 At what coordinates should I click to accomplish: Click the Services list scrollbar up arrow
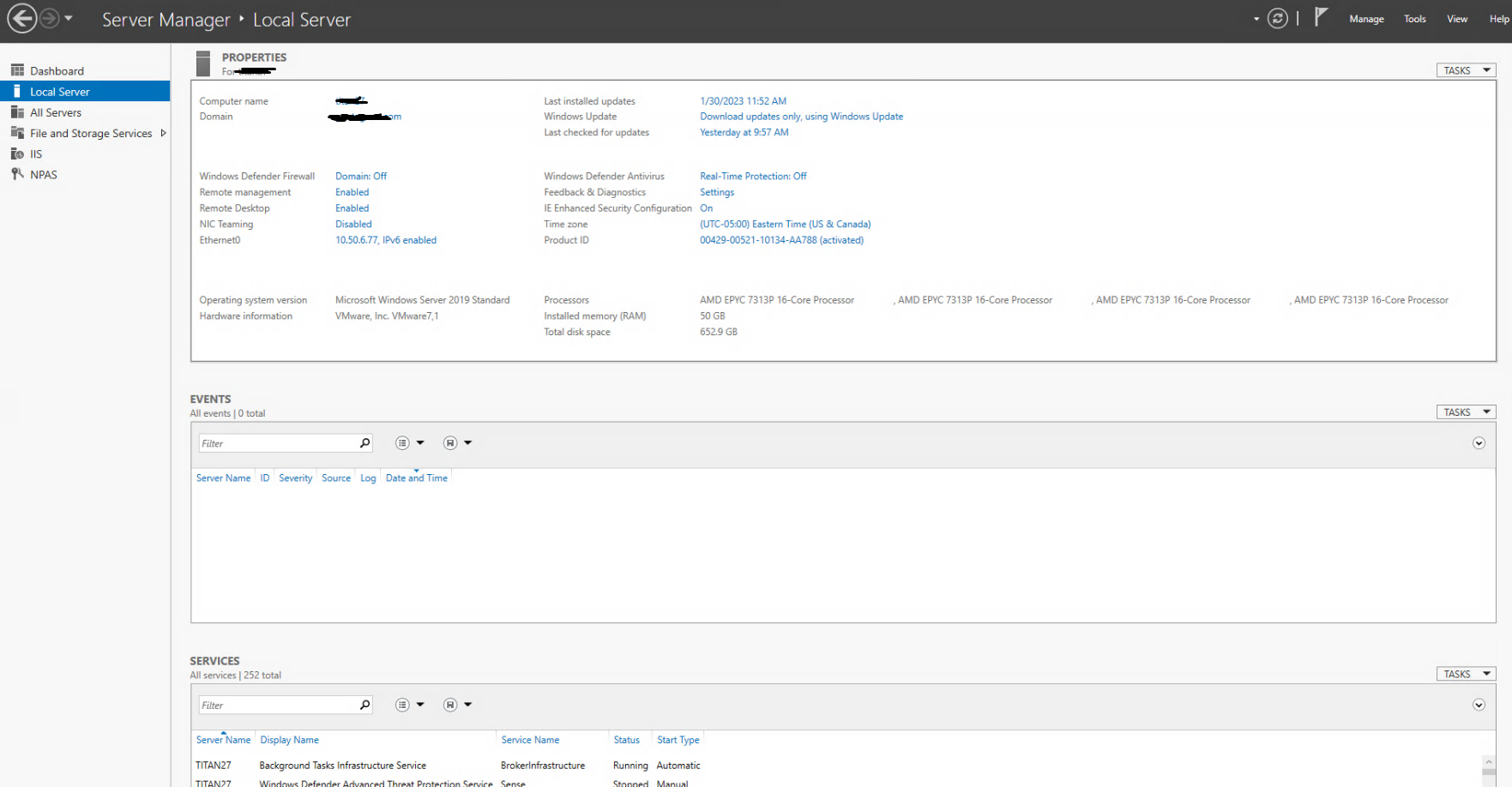[1489, 761]
